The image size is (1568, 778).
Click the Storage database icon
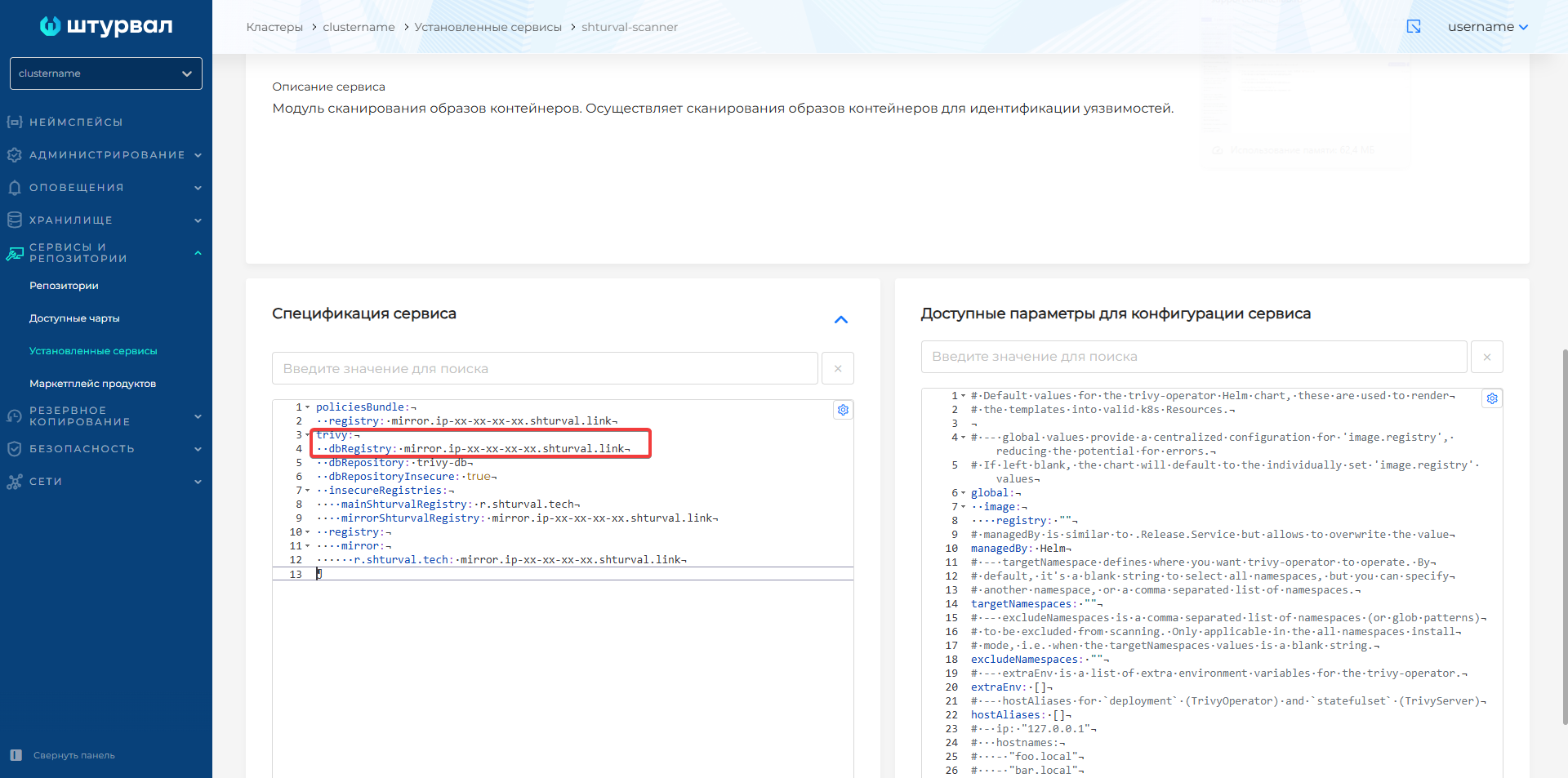pyautogui.click(x=14, y=220)
